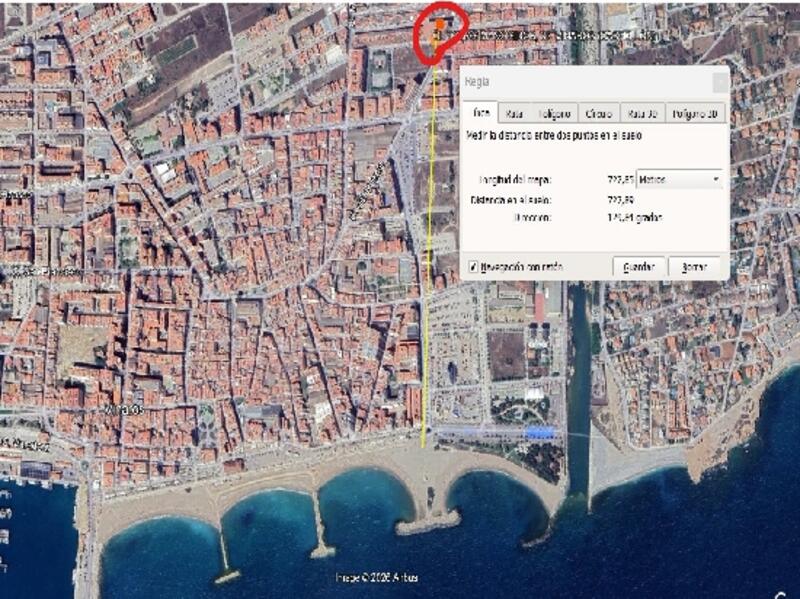
Task: Select the Ruta 3D tab
Action: pos(640,113)
